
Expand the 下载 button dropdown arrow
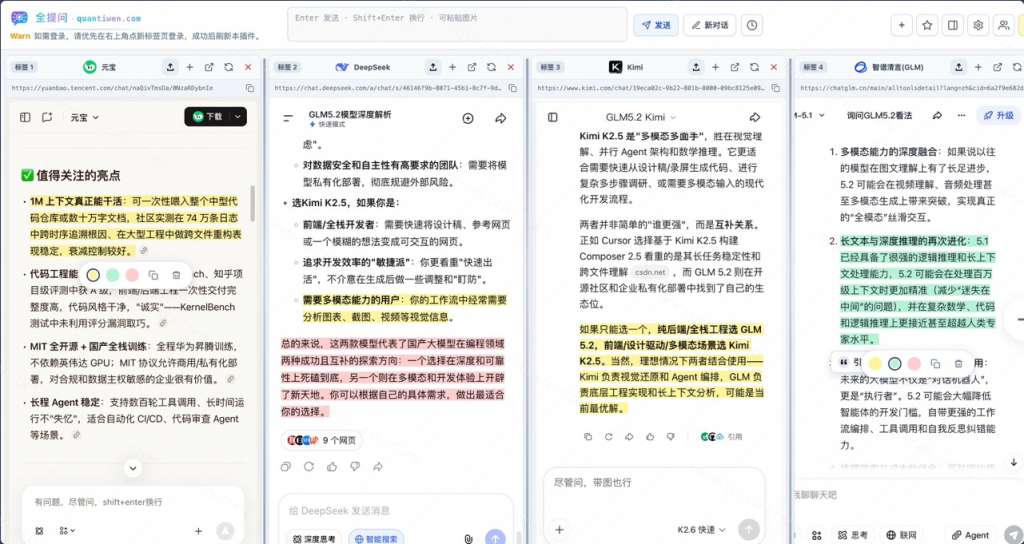tap(238, 117)
